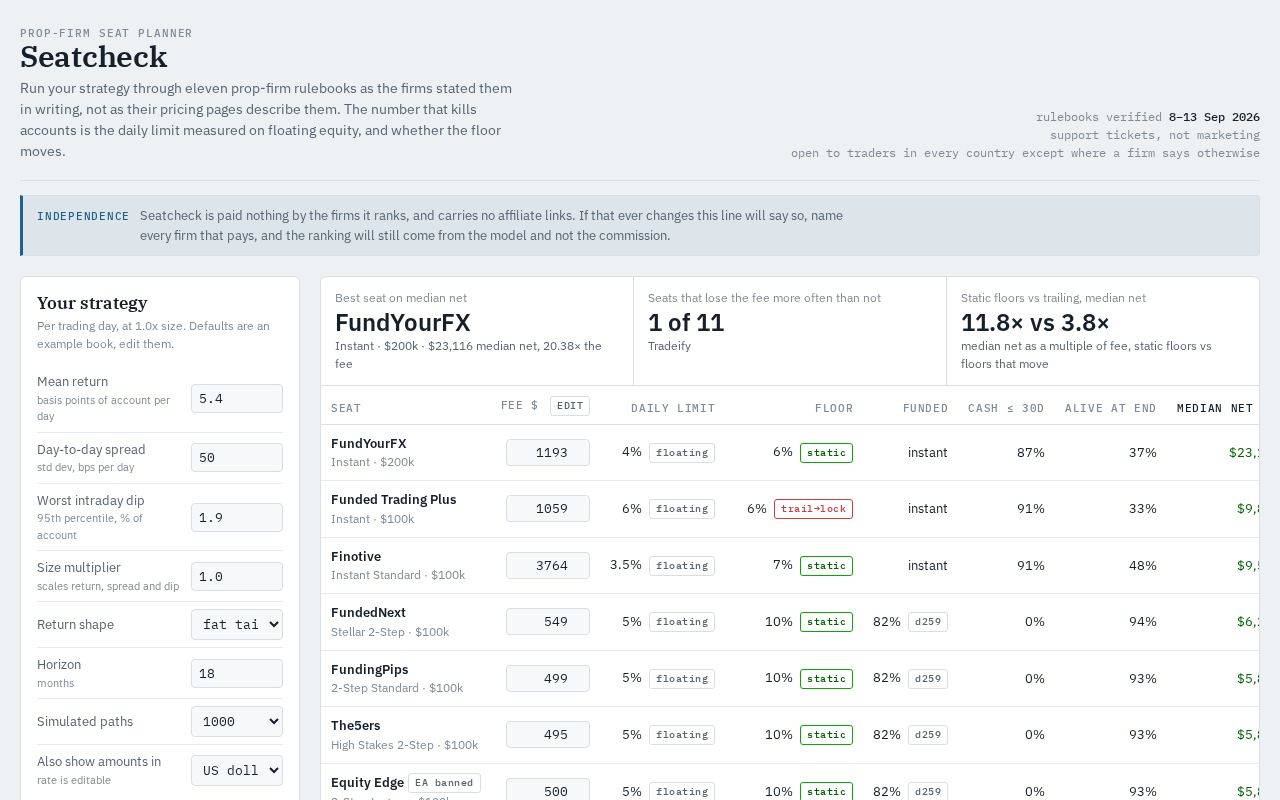Open the Finotive seat row name

point(356,556)
